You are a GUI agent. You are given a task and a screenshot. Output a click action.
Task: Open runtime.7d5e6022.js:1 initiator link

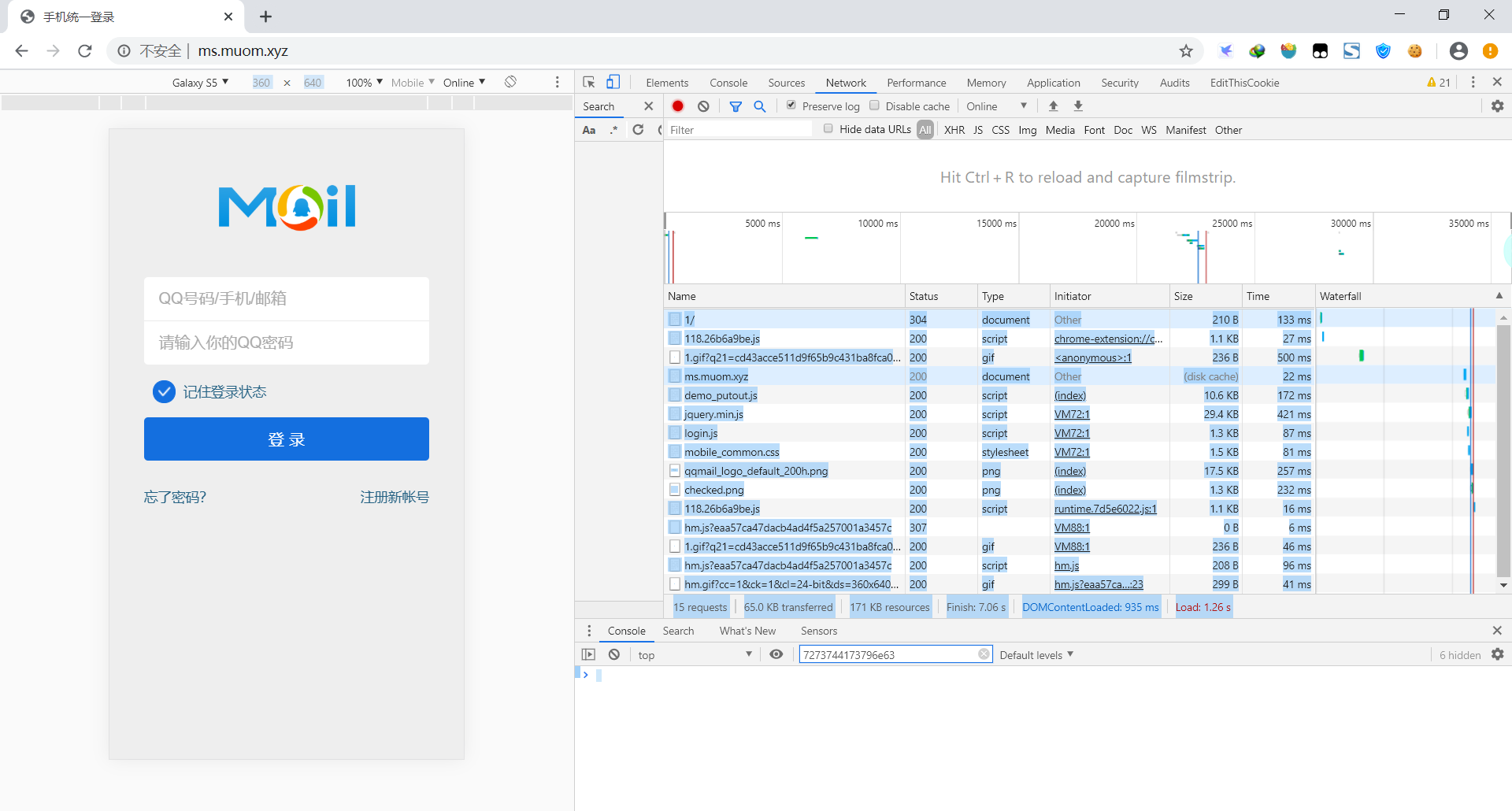pos(1106,509)
